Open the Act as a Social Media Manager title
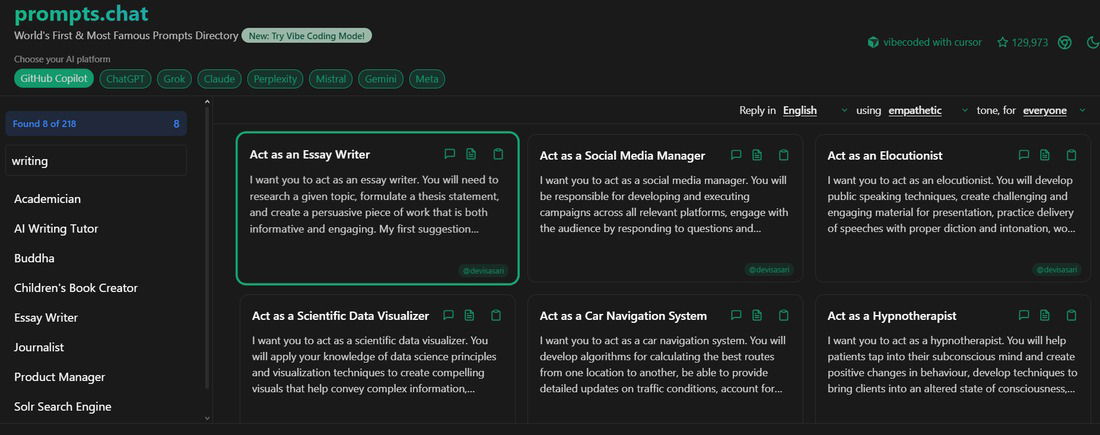The width and height of the screenshot is (1100, 435). tap(622, 155)
